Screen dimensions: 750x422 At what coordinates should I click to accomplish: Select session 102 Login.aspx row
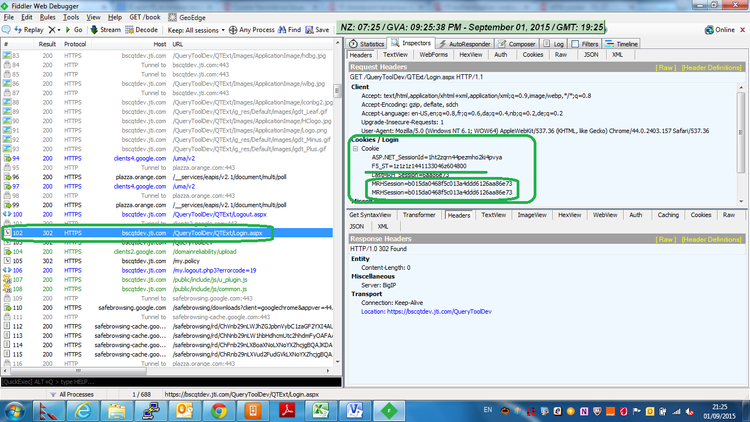(167, 233)
